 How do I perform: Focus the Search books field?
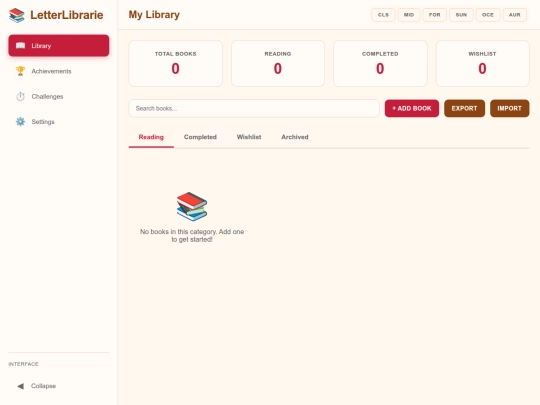point(254,108)
